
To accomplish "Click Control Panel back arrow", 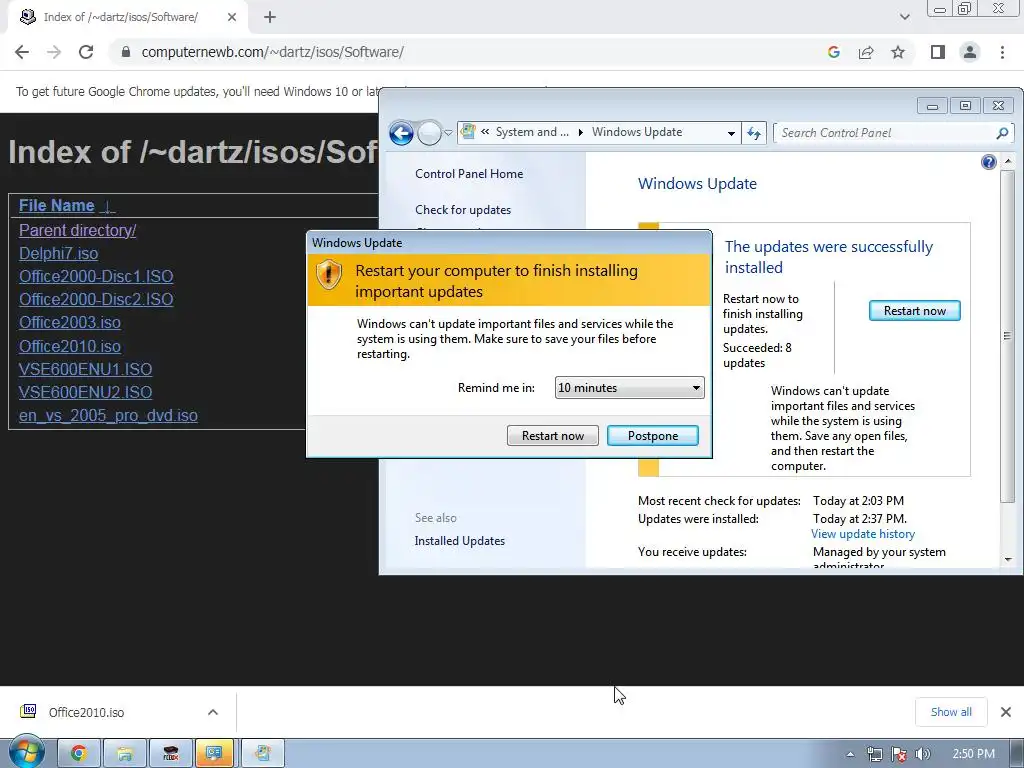I will point(401,133).
